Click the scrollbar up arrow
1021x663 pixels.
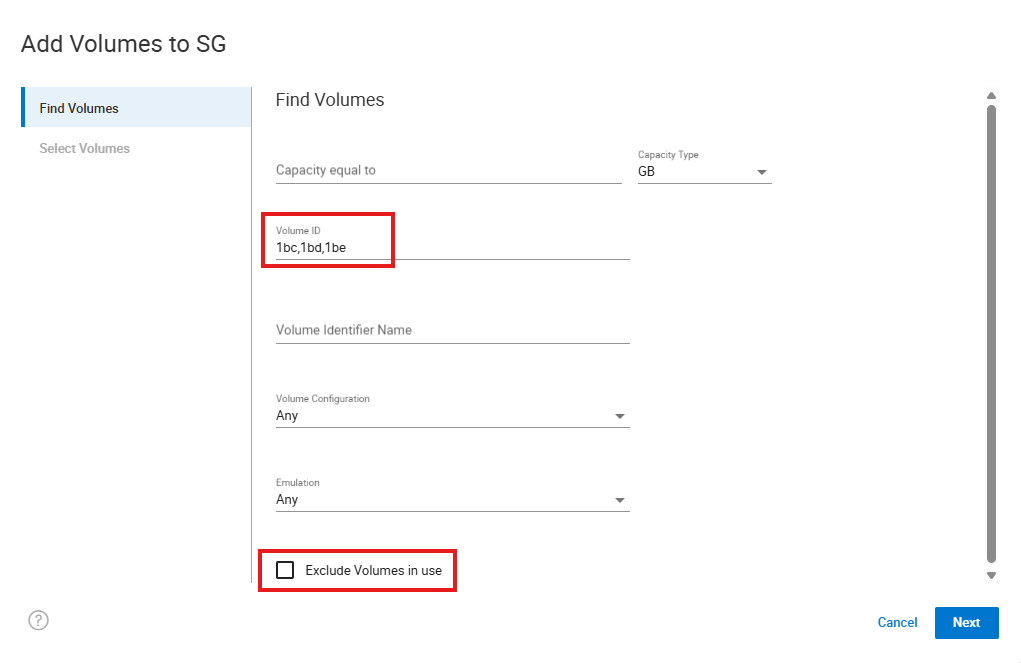pos(991,96)
